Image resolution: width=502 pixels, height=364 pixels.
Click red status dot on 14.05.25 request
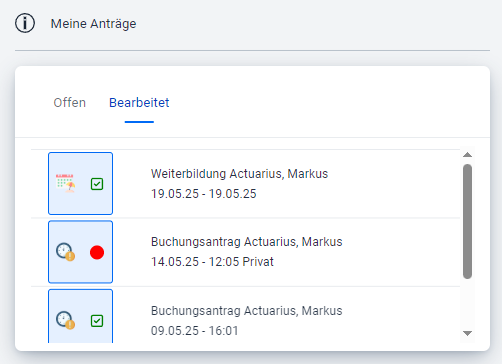[97, 252]
